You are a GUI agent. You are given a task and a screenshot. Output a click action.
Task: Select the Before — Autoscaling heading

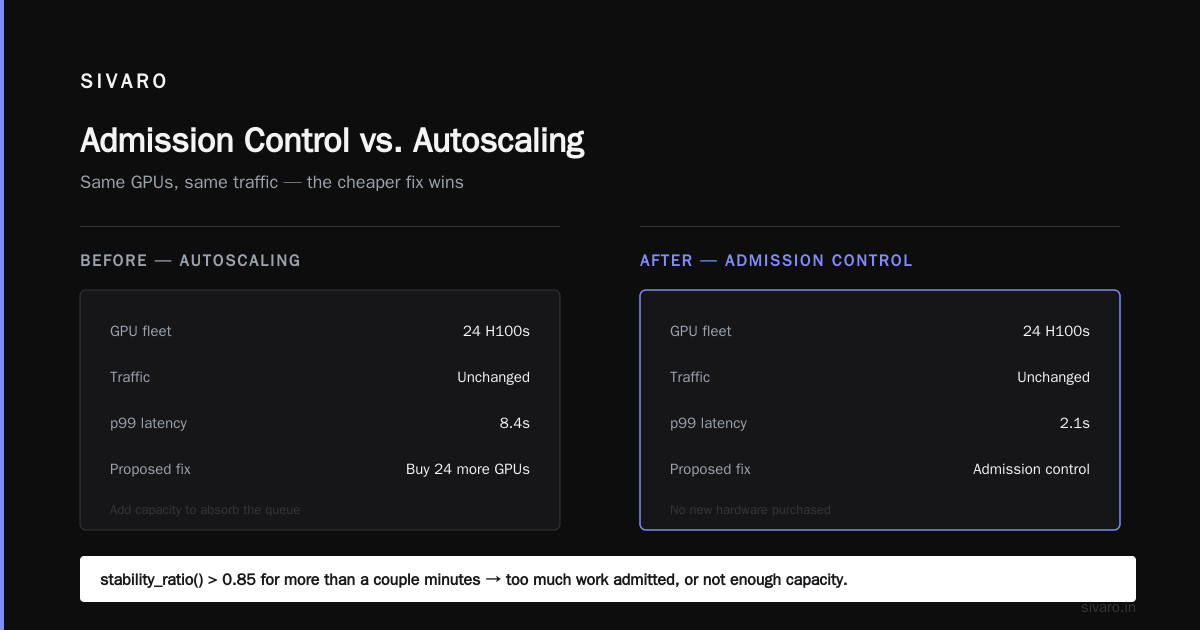click(x=190, y=261)
